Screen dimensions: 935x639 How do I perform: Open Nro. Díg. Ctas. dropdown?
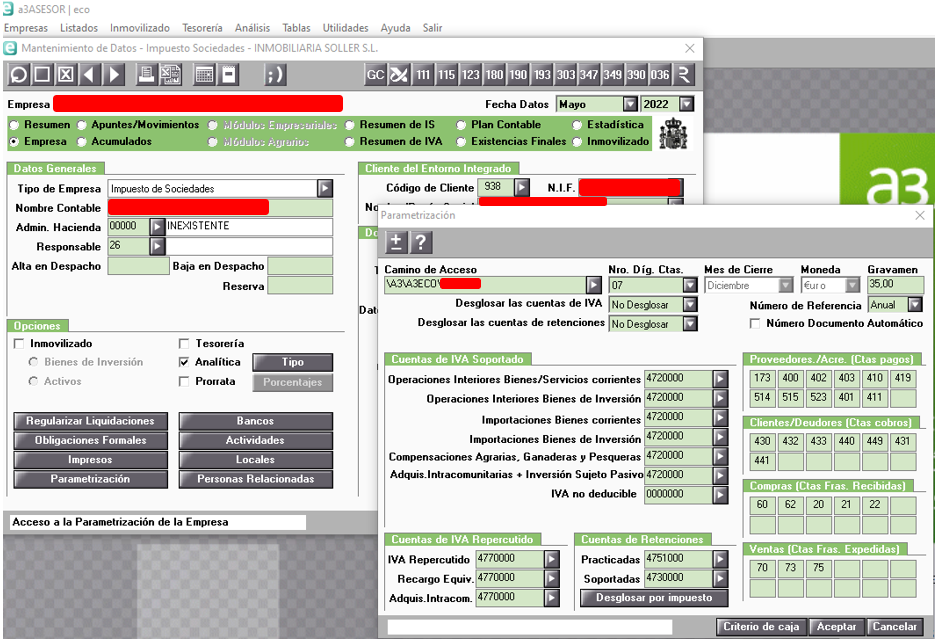[x=690, y=286]
